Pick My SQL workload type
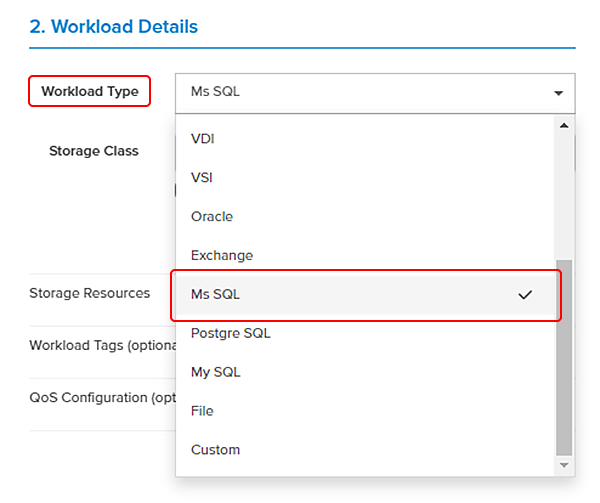Image resolution: width=600 pixels, height=503 pixels. 365,372
